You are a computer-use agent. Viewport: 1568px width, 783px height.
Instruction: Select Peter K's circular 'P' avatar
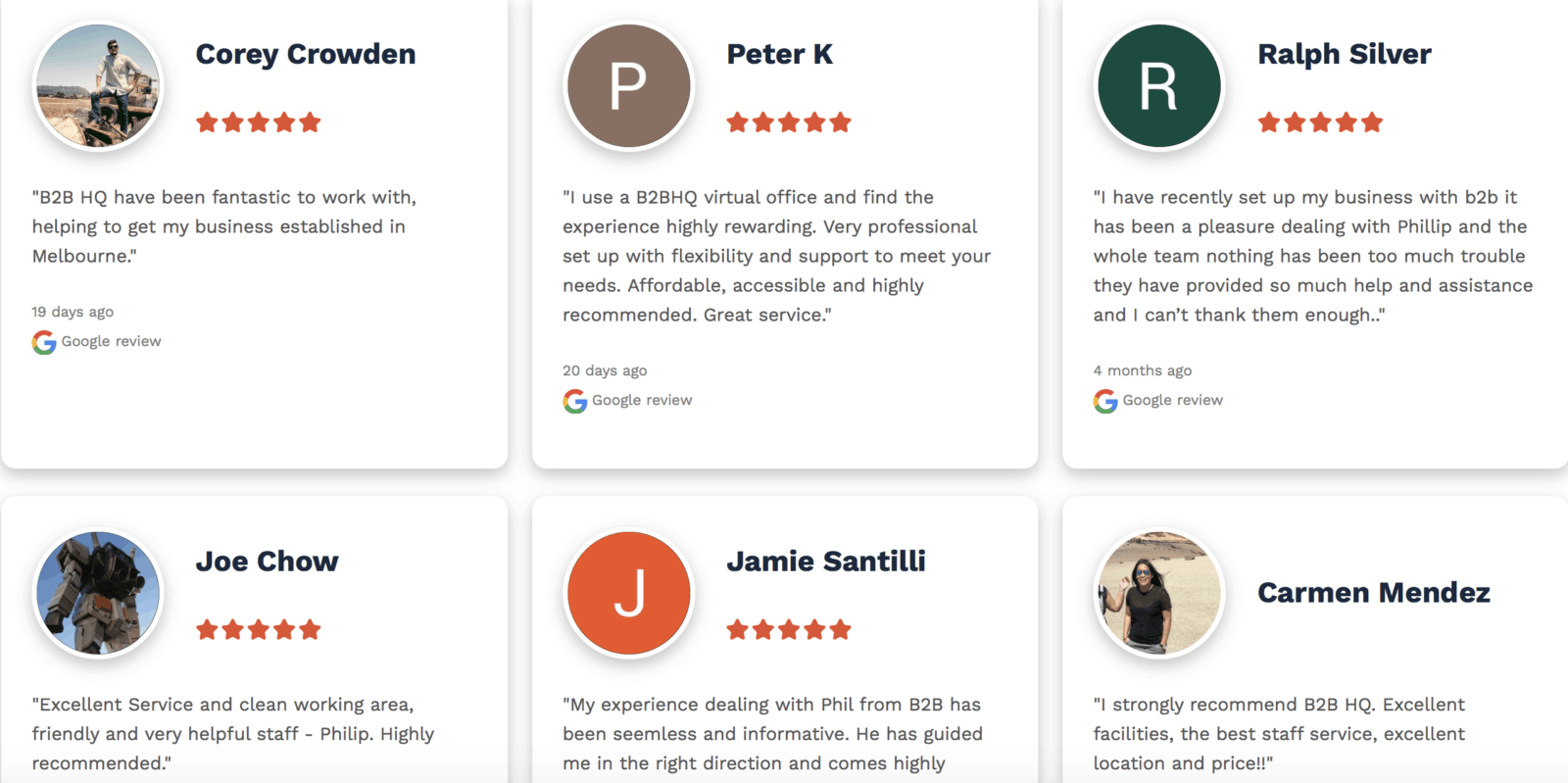[x=628, y=86]
